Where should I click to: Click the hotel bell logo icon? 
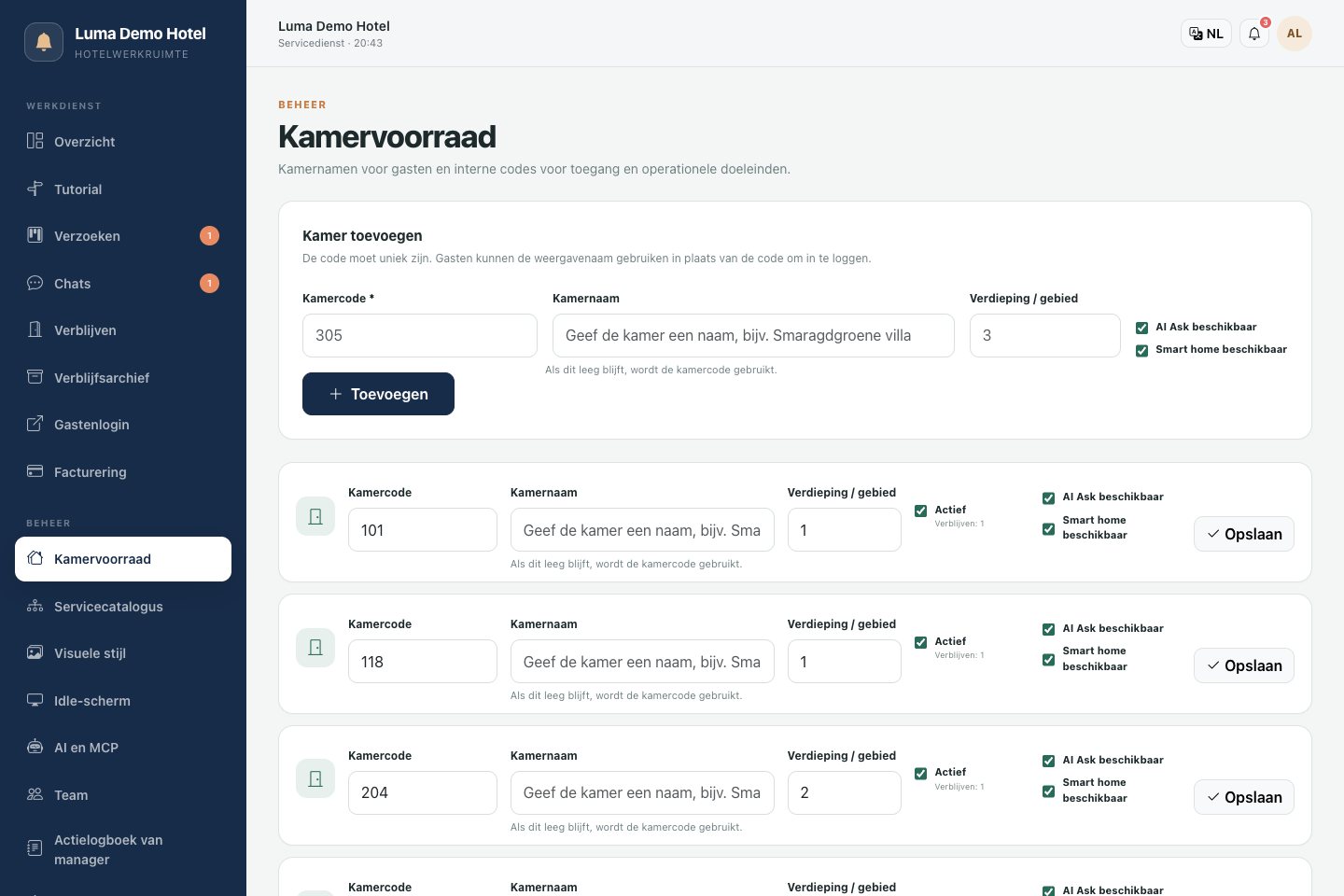tap(44, 42)
